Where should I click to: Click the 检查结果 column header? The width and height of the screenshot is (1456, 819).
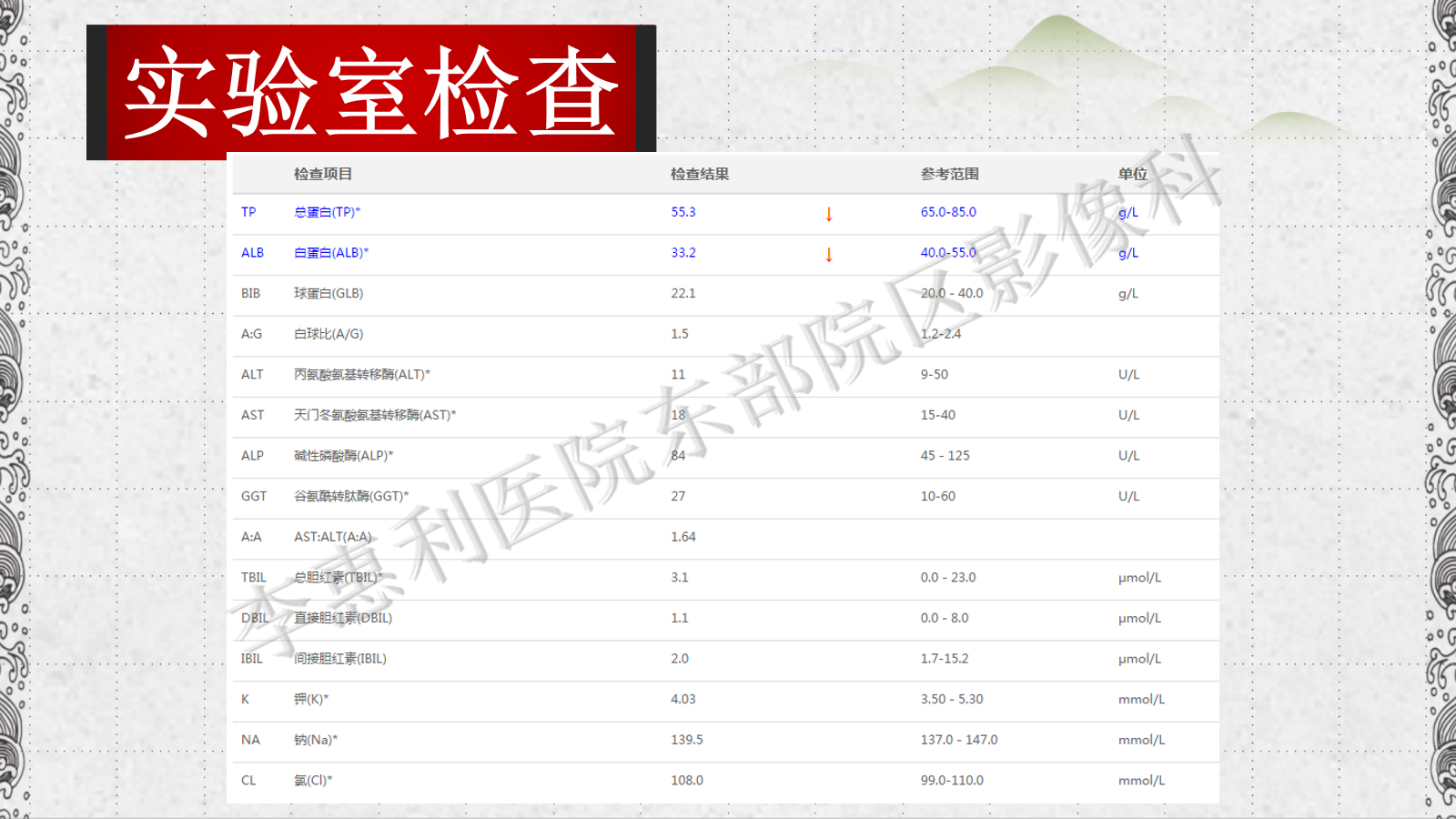click(700, 174)
